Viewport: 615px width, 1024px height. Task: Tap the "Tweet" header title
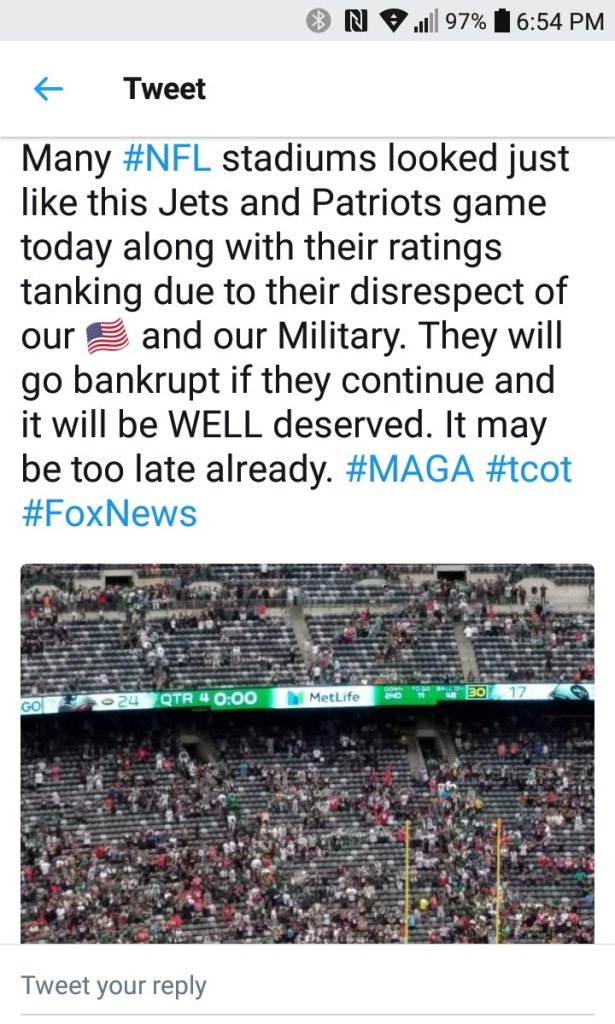point(165,89)
